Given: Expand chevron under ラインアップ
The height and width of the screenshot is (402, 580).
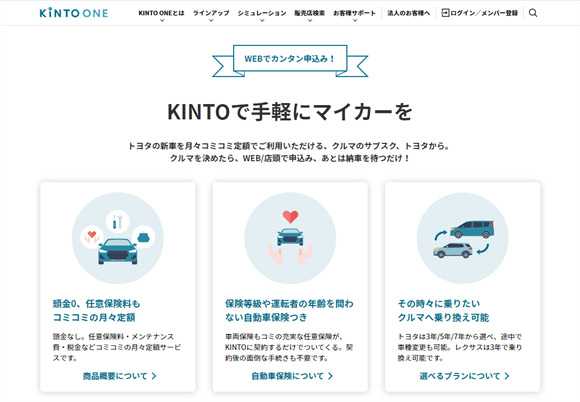Looking at the screenshot, I should point(211,21).
